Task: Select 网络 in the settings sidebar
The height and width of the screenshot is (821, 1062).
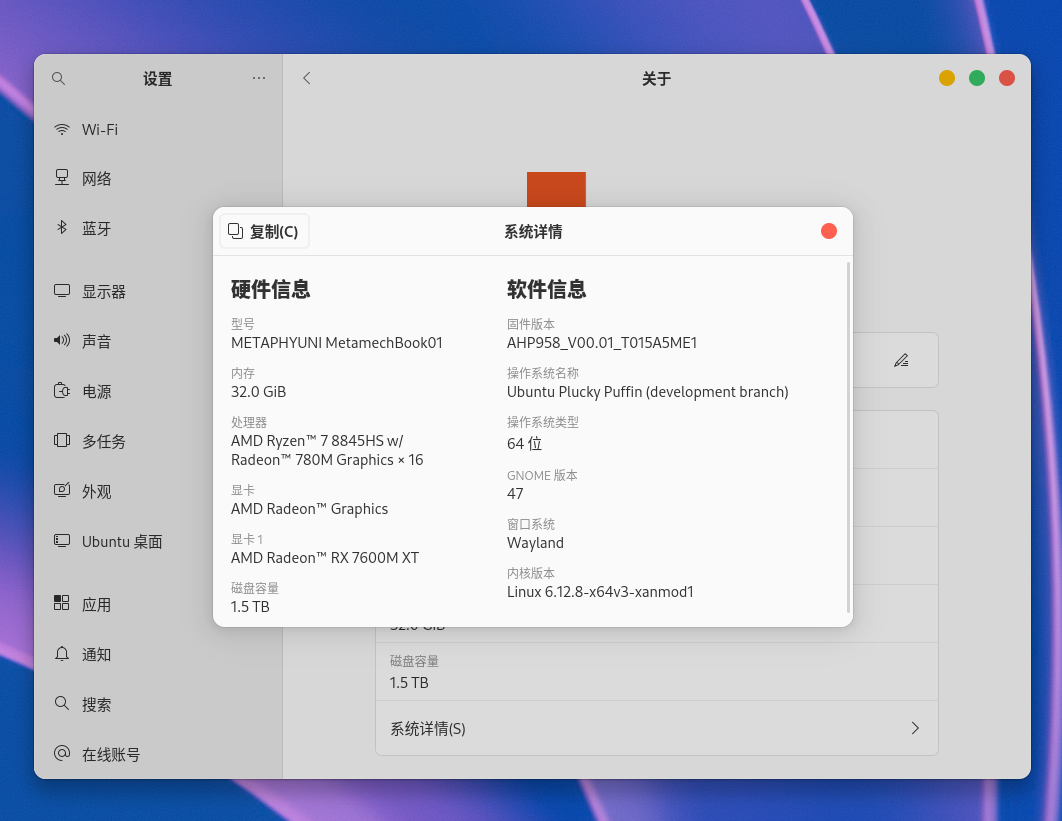Action: click(x=158, y=179)
